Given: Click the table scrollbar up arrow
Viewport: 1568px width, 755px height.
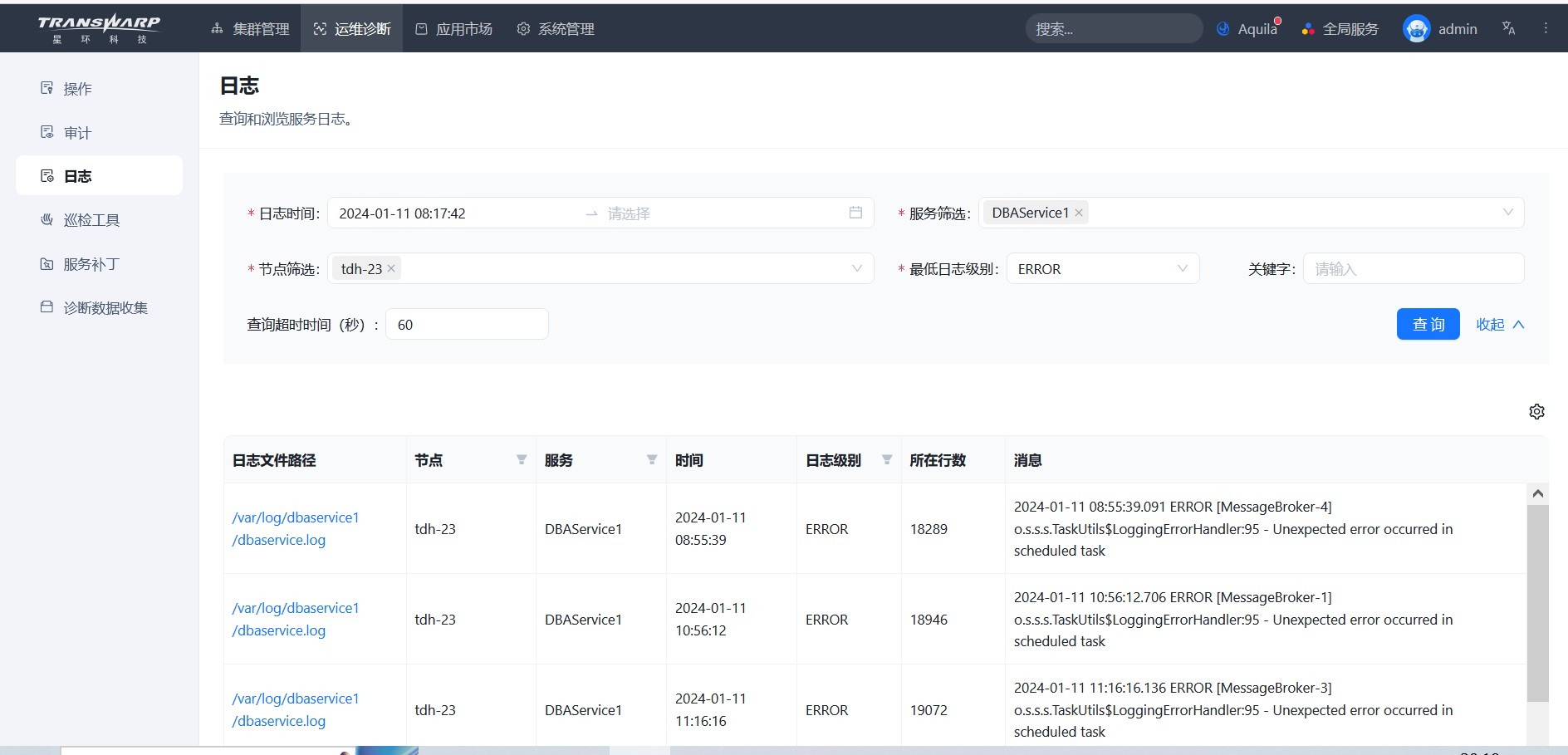Looking at the screenshot, I should tap(1537, 493).
